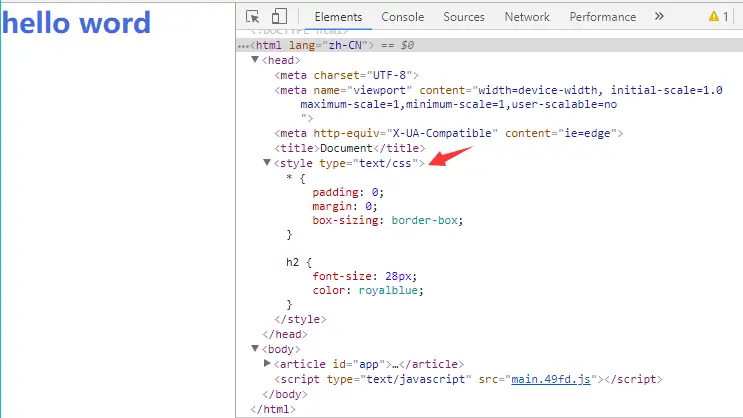Click the 'maximum-scale=1,minimum-scale=1' attribute continuation line
The height and width of the screenshot is (418, 743).
458,104
